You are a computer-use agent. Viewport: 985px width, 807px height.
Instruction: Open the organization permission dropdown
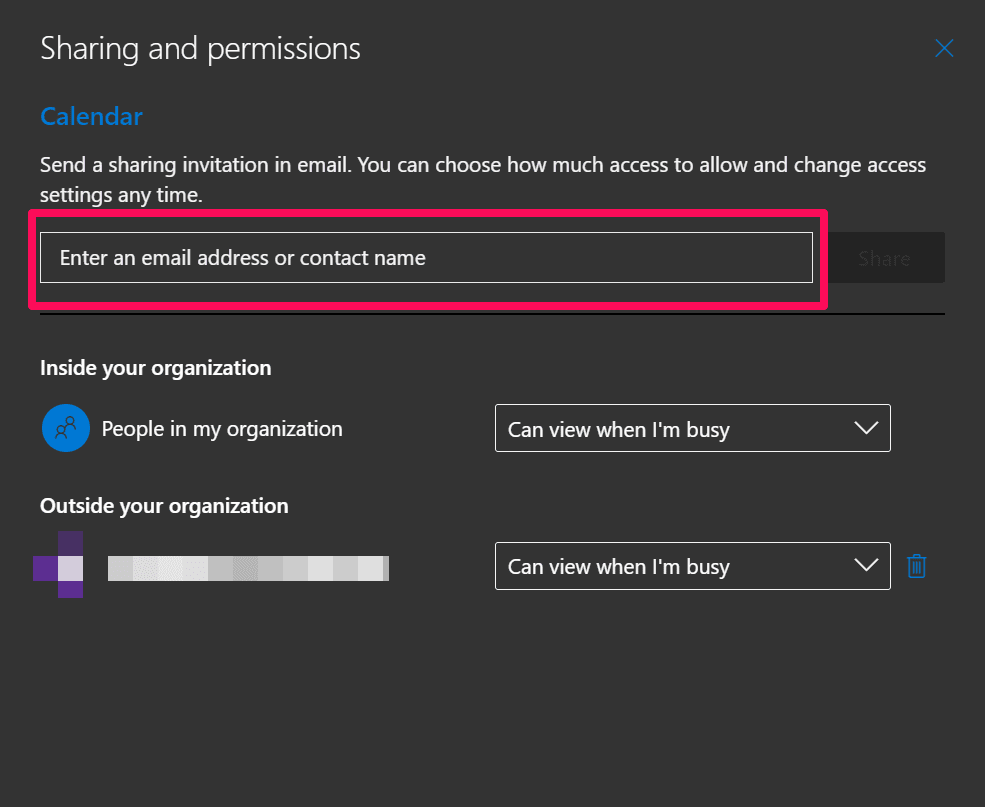692,429
